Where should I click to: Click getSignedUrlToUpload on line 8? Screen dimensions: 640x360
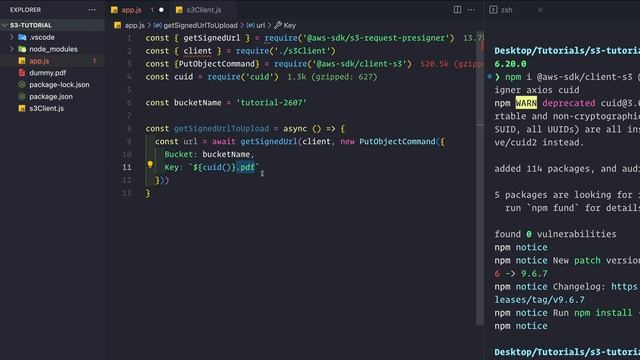(222, 129)
